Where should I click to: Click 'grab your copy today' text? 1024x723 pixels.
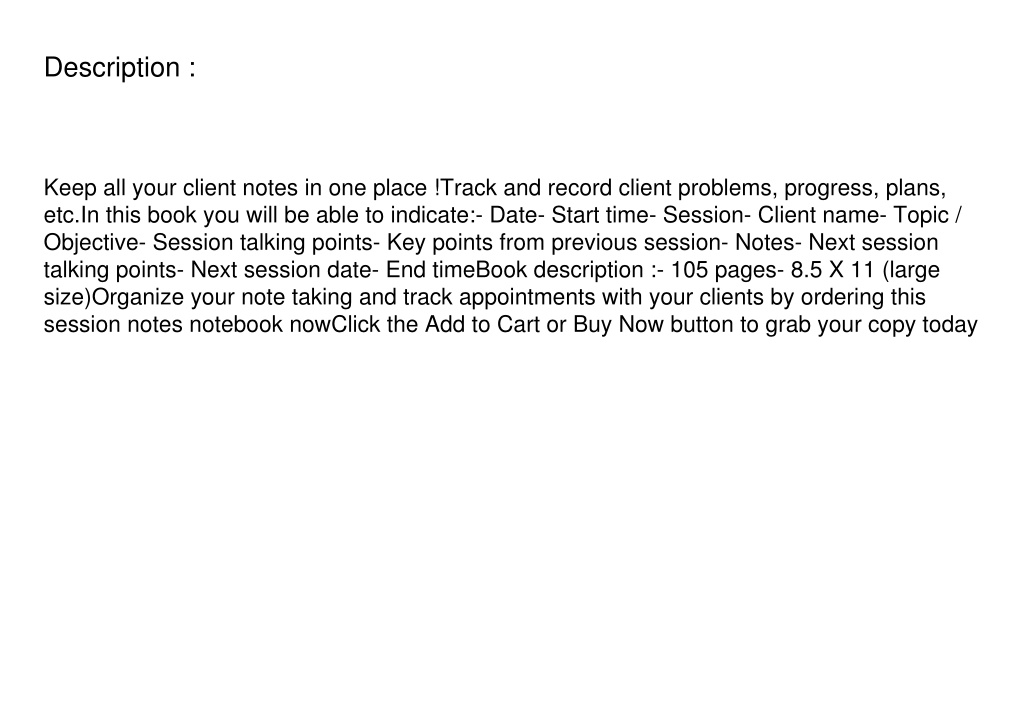(x=871, y=325)
